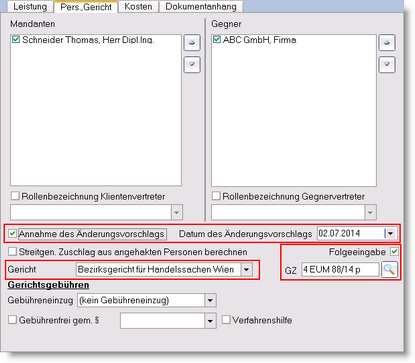
Task: Uncheck Schneider Thomas in the Mandanten list
Action: 16,40
